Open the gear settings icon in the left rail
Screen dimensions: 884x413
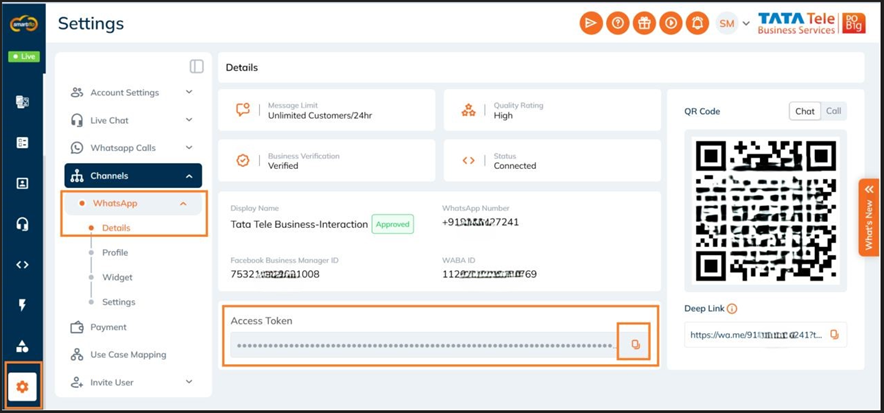(x=23, y=387)
